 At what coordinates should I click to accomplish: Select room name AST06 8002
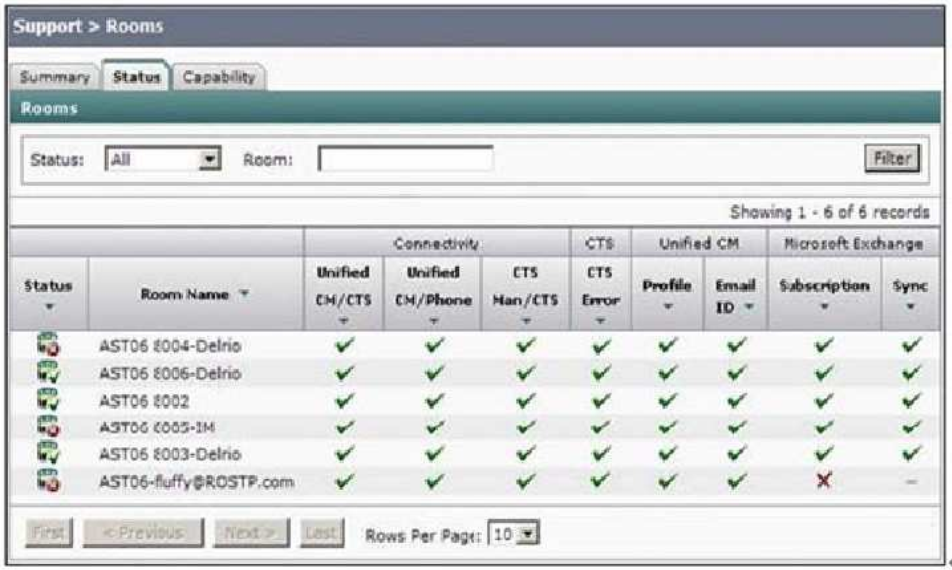pyautogui.click(x=144, y=401)
